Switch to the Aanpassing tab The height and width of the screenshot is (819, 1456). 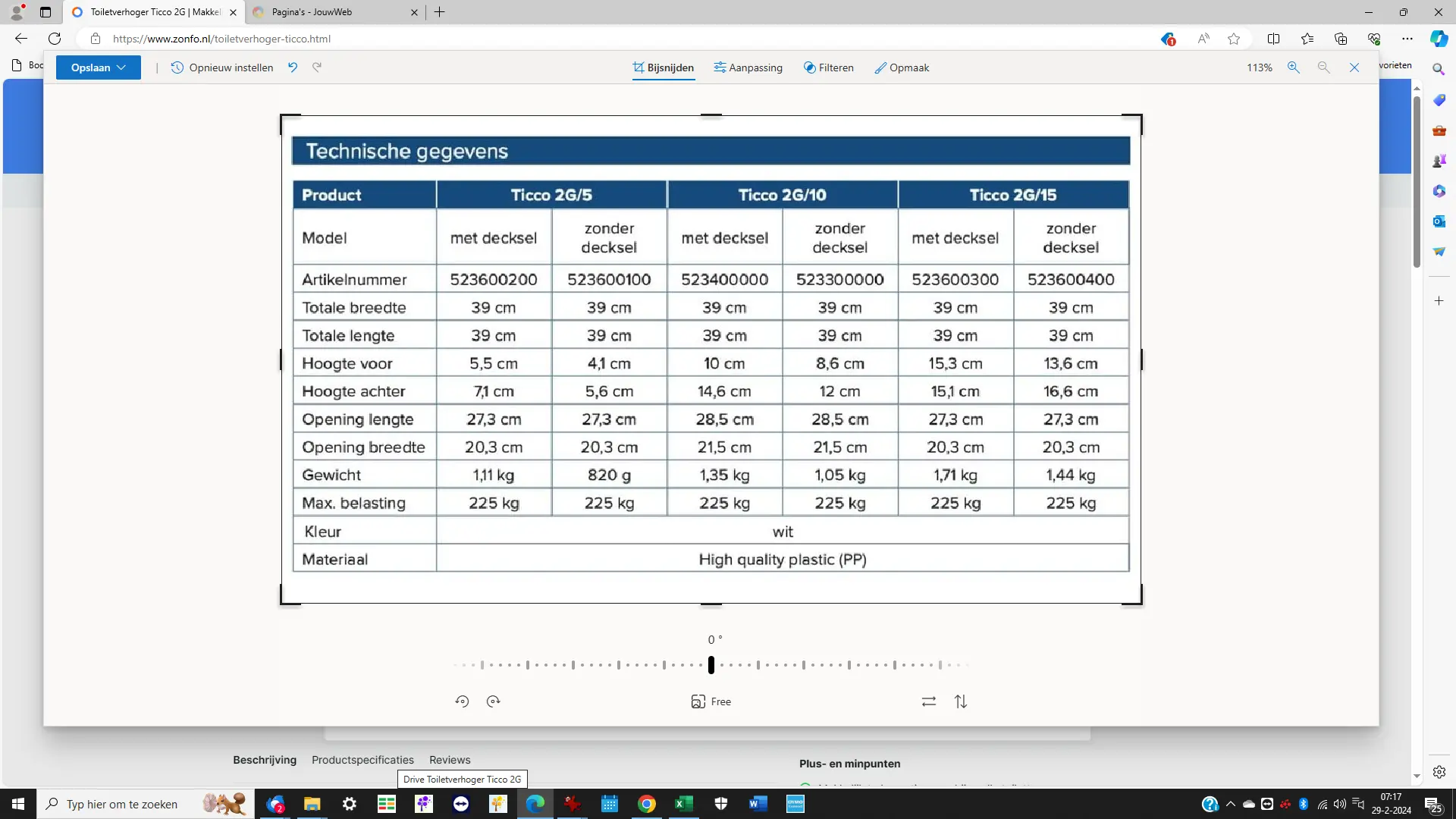748,67
